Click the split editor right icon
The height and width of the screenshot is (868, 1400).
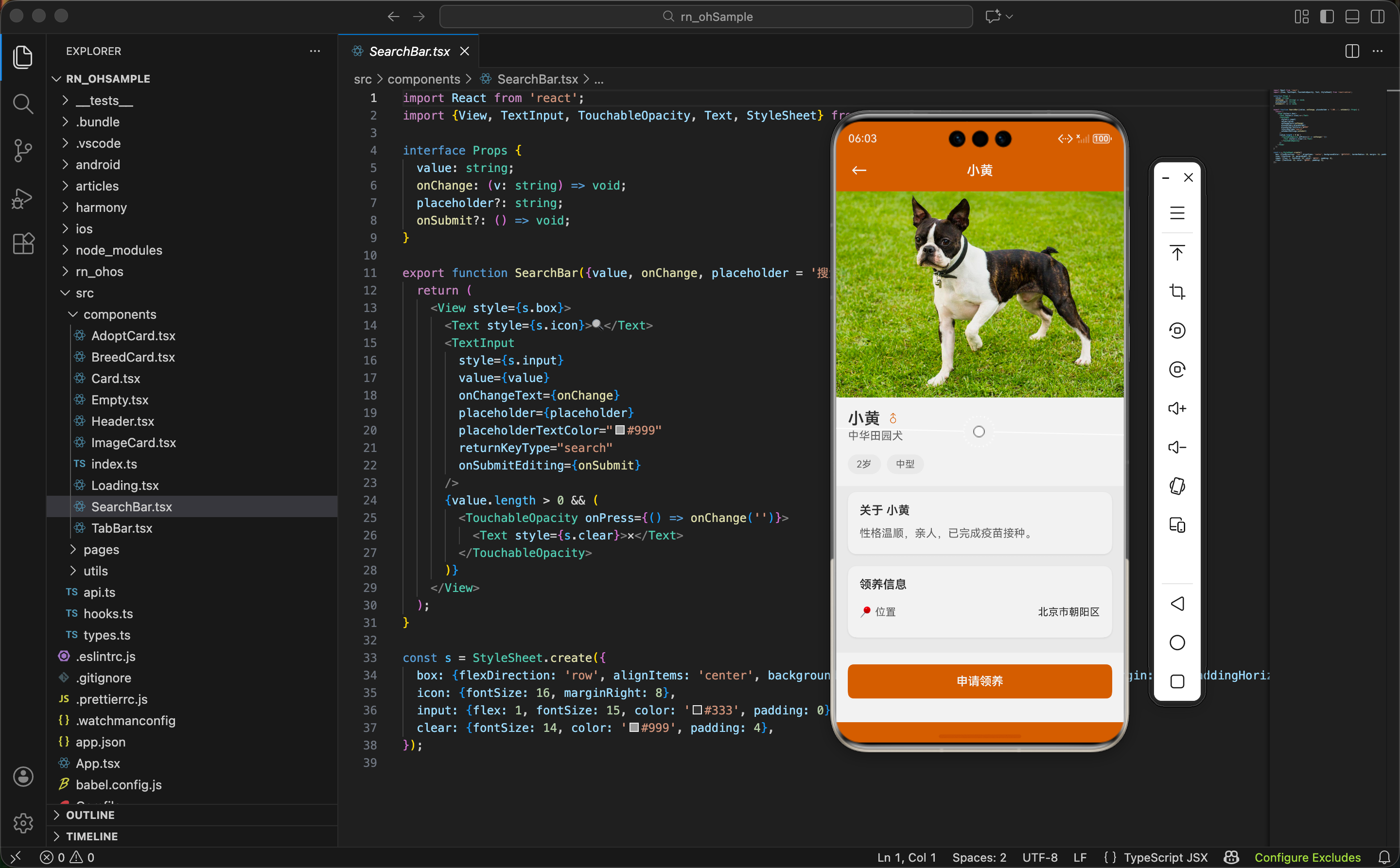tap(1352, 51)
